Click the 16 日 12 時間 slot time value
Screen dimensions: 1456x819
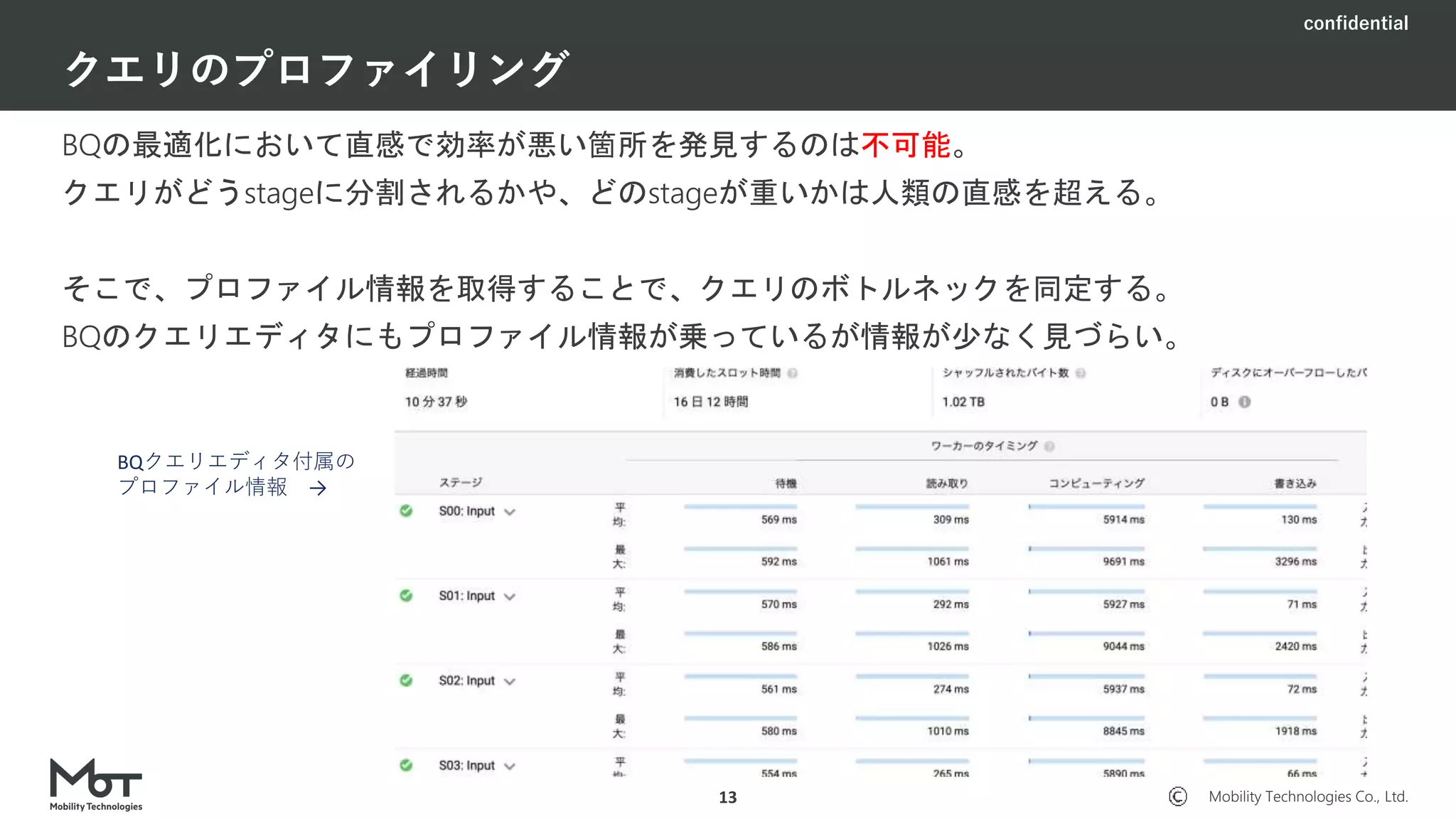pos(711,402)
